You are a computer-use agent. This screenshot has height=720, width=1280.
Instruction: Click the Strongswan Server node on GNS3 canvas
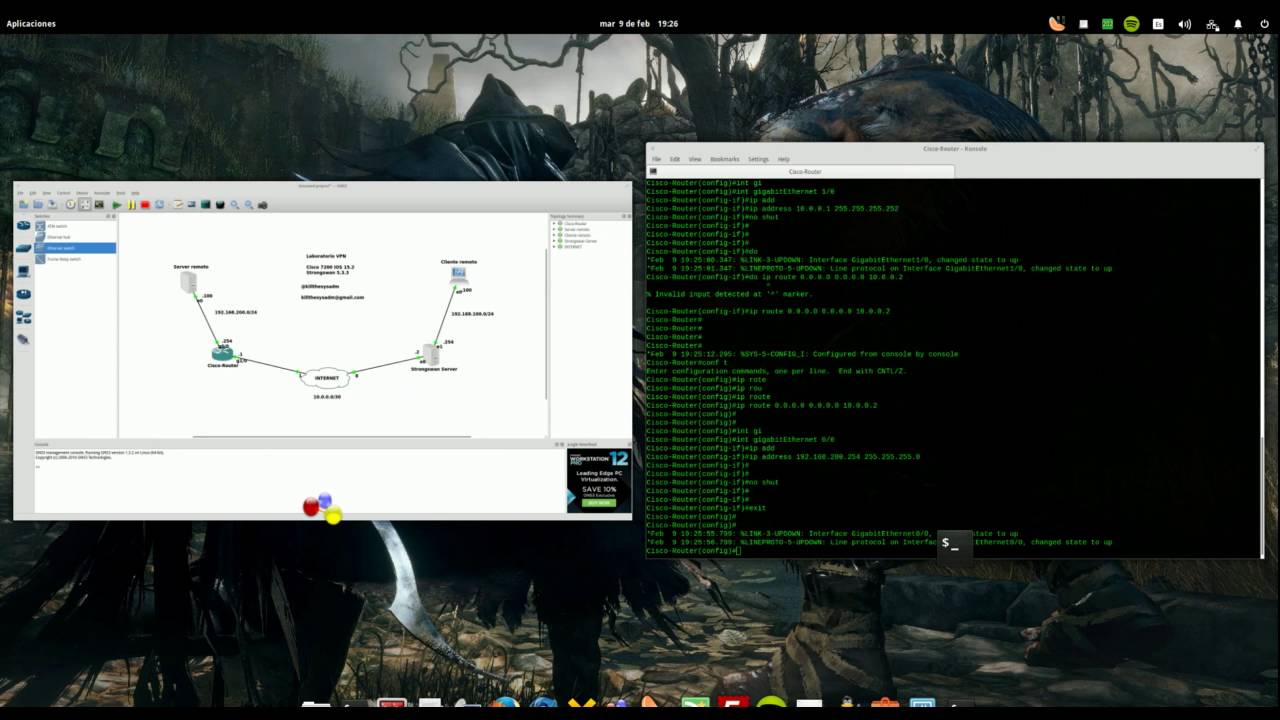click(x=431, y=354)
